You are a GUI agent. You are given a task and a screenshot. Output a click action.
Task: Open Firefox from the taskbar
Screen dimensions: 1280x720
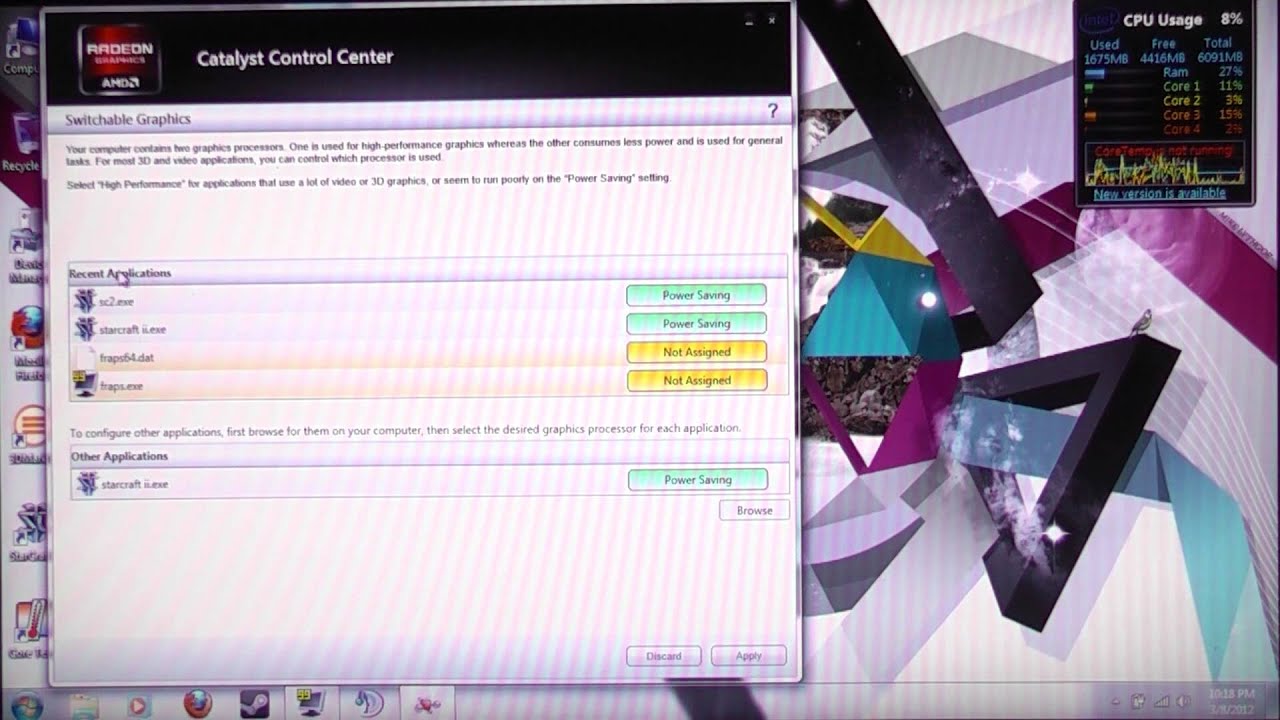click(198, 704)
